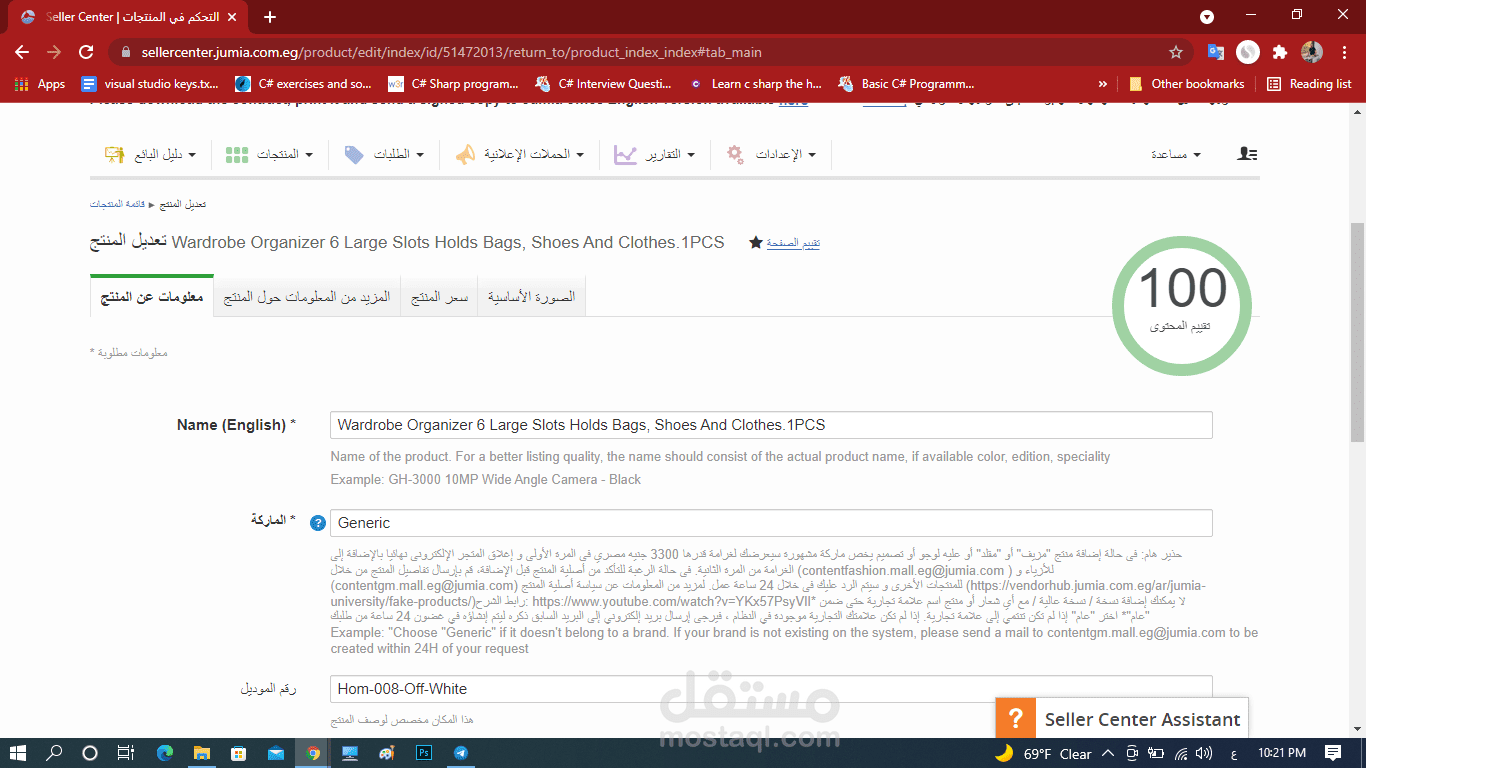Open the C# Interview Questions bookmark
This screenshot has width=1500, height=768.
604,84
